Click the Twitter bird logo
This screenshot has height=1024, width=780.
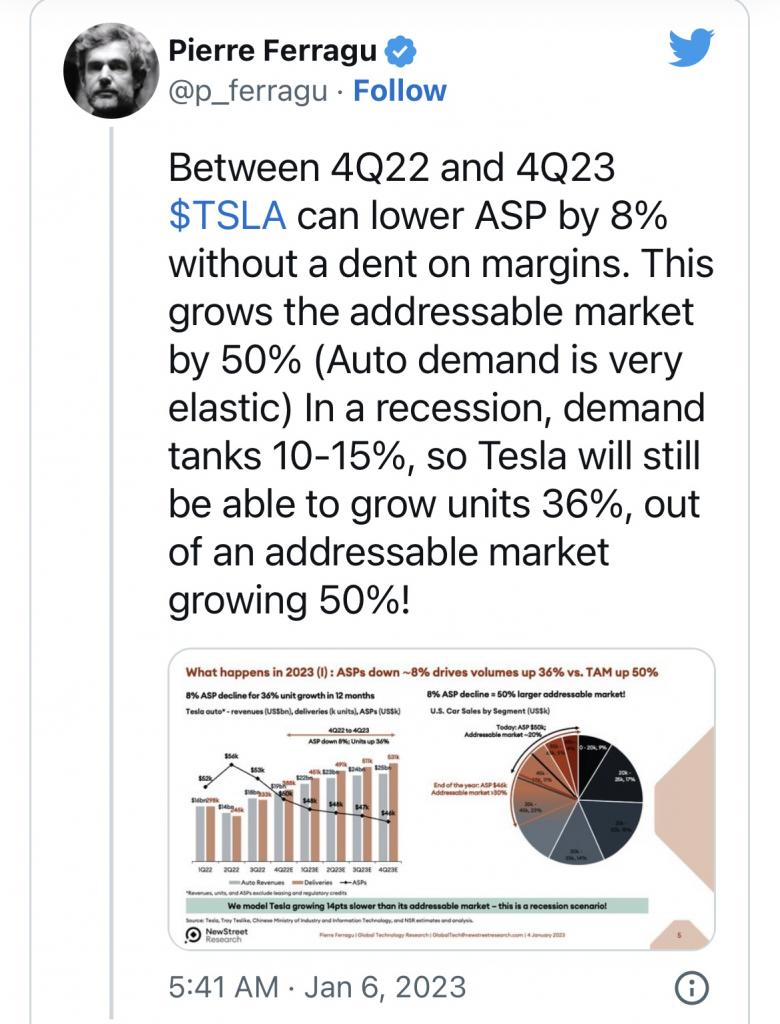click(691, 47)
